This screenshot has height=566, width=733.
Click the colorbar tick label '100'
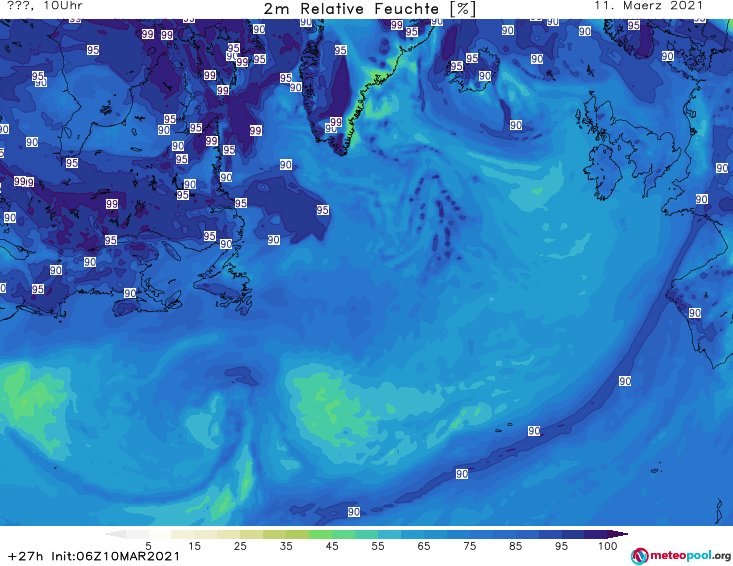(x=607, y=545)
